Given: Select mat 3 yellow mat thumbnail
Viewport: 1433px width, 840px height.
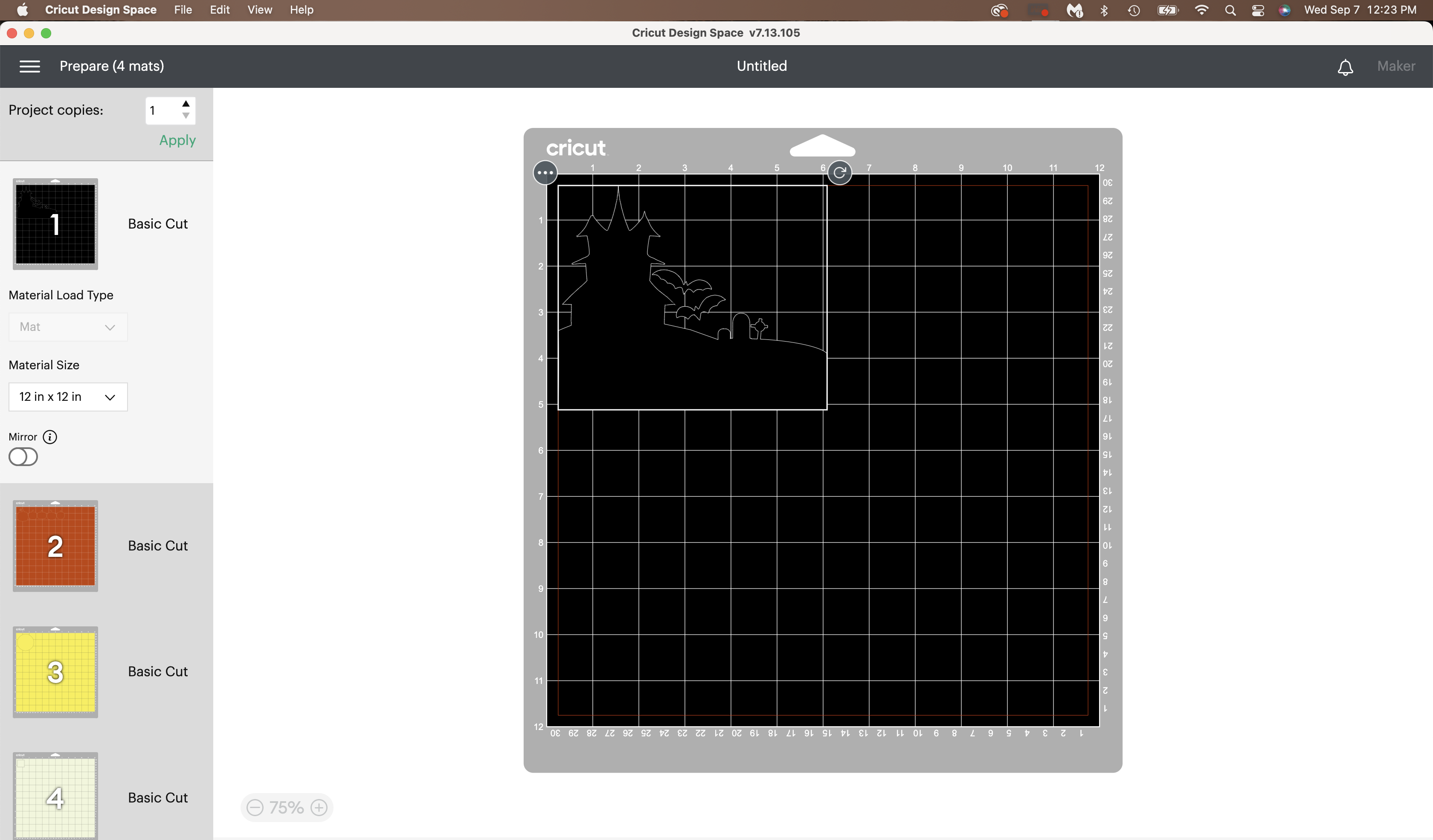Looking at the screenshot, I should [x=55, y=672].
